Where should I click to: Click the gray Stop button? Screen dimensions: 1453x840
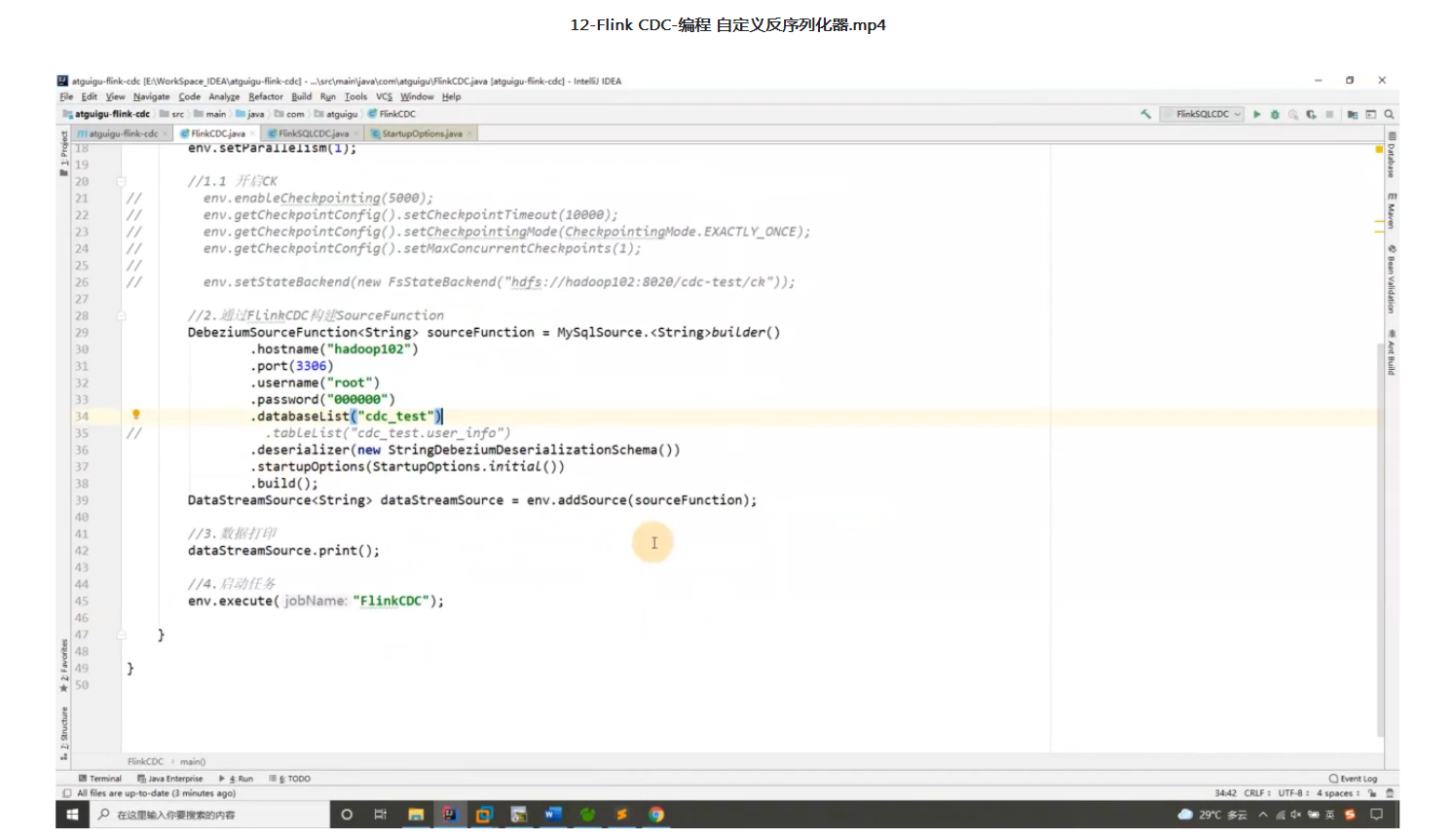[x=1329, y=114]
